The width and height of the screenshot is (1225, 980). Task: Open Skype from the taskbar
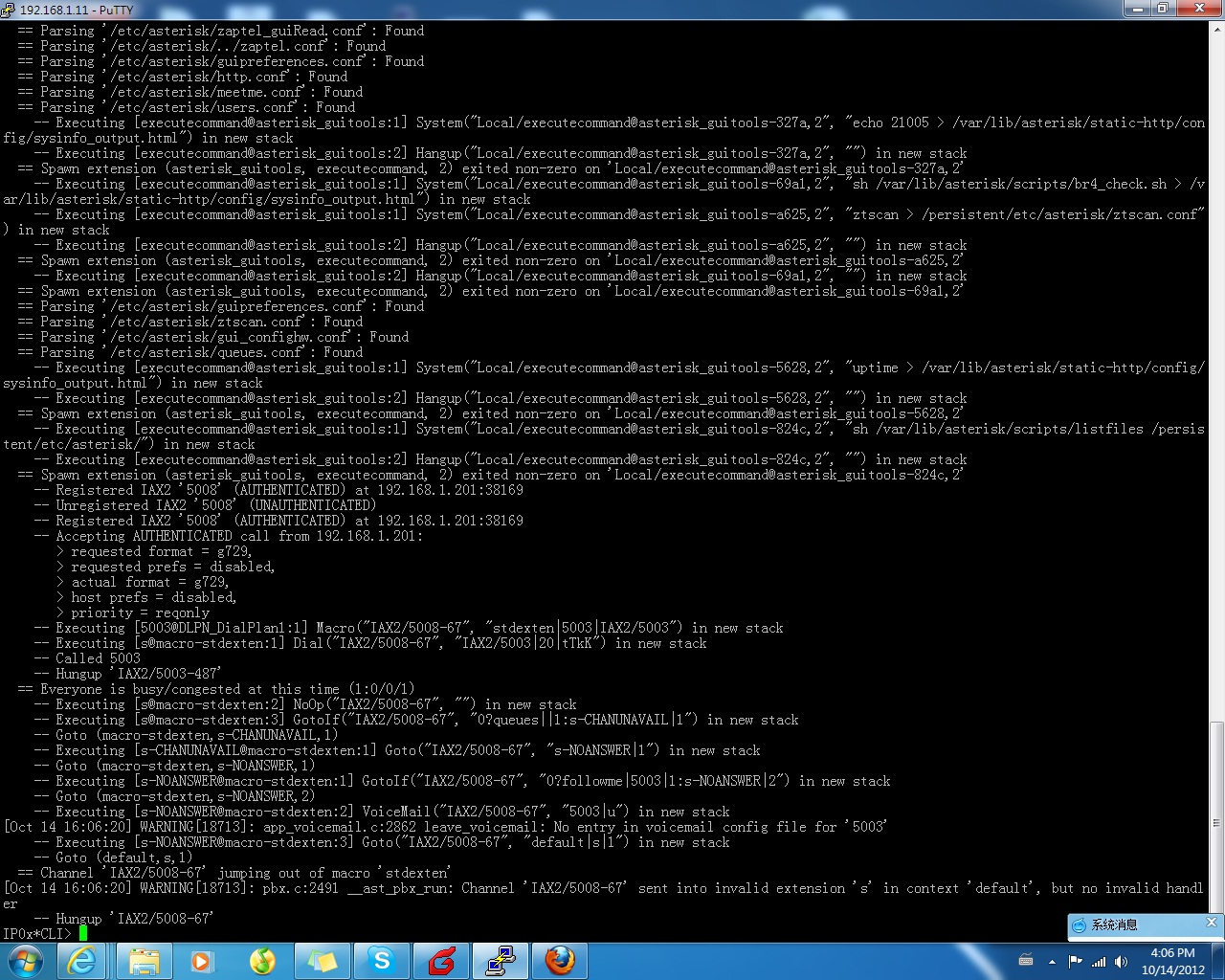(x=382, y=961)
